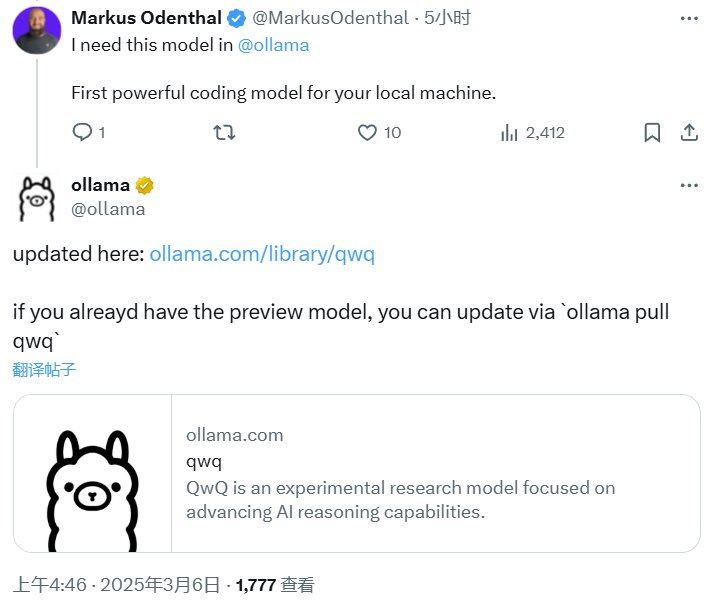Open Markus Odenthal's profile picture
Viewport: 714px width, 602px height.
(x=36, y=30)
